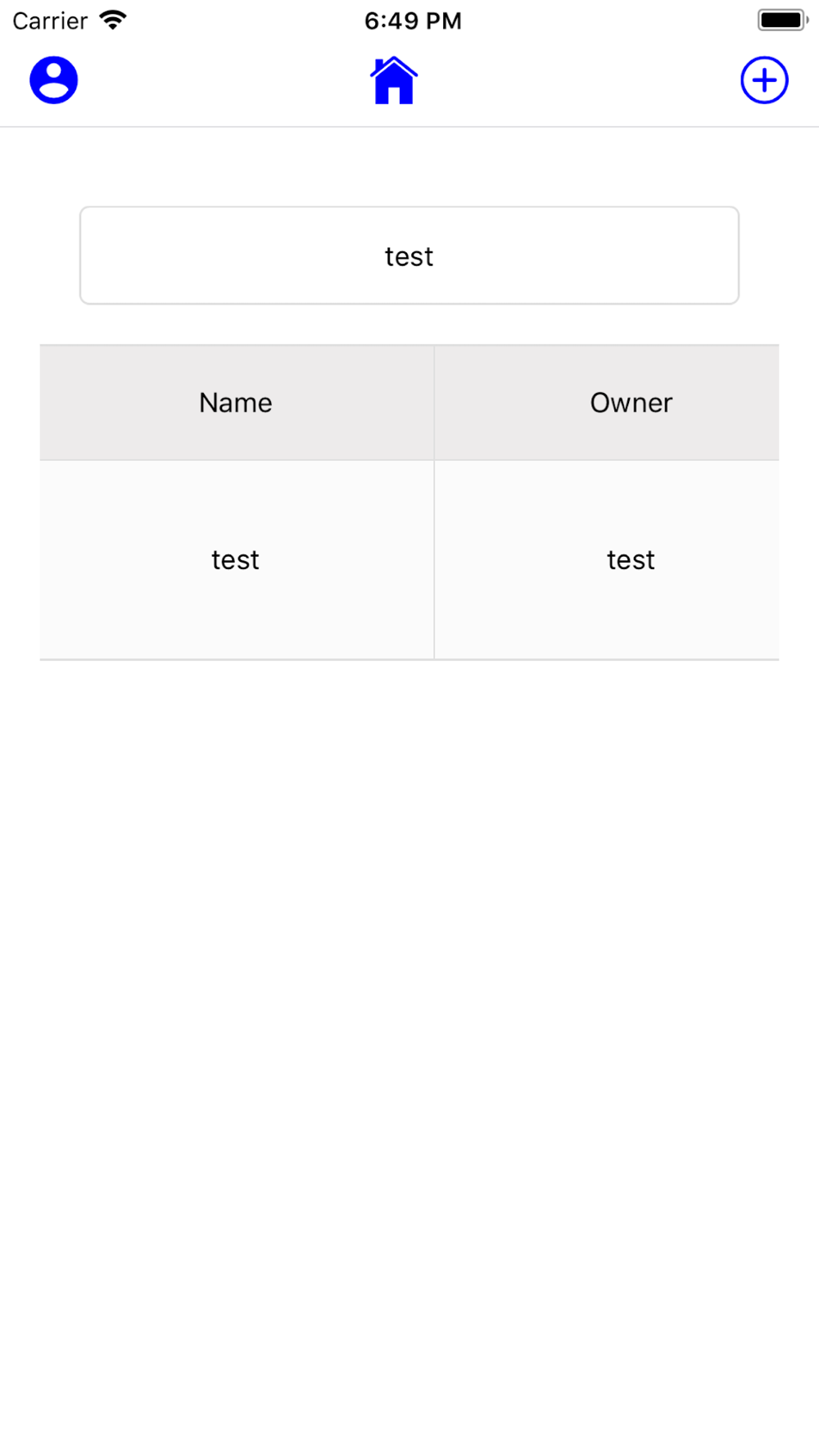
Task: Tap the 6:49 PM clock
Action: [x=413, y=20]
